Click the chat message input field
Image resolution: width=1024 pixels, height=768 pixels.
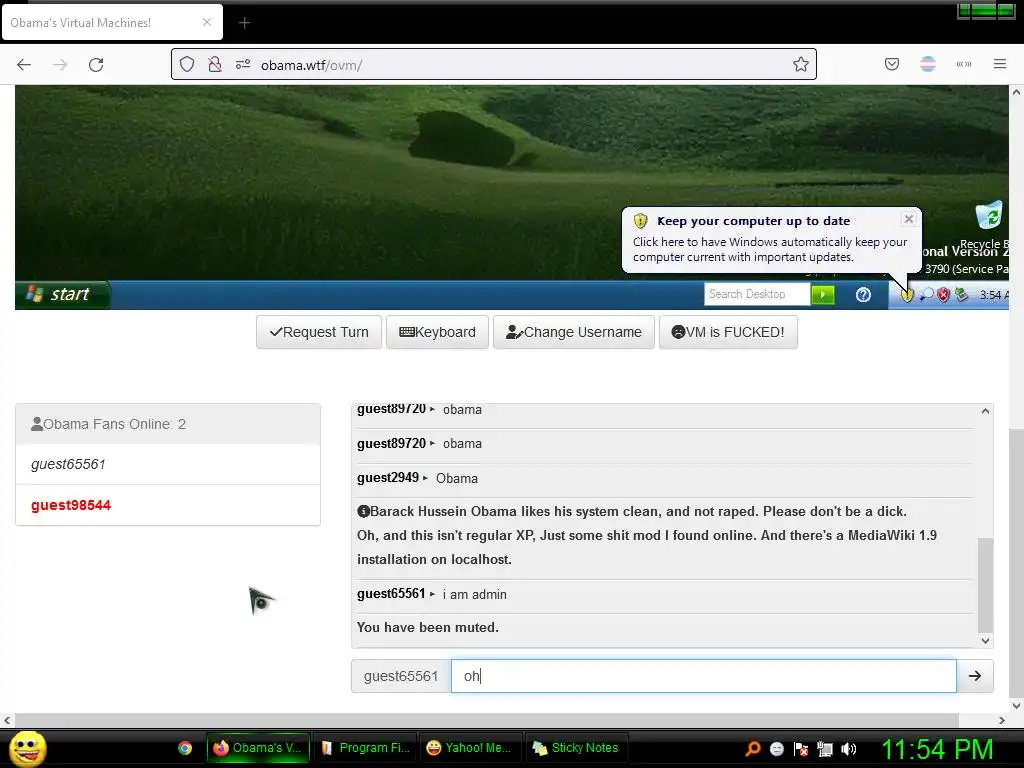(703, 676)
